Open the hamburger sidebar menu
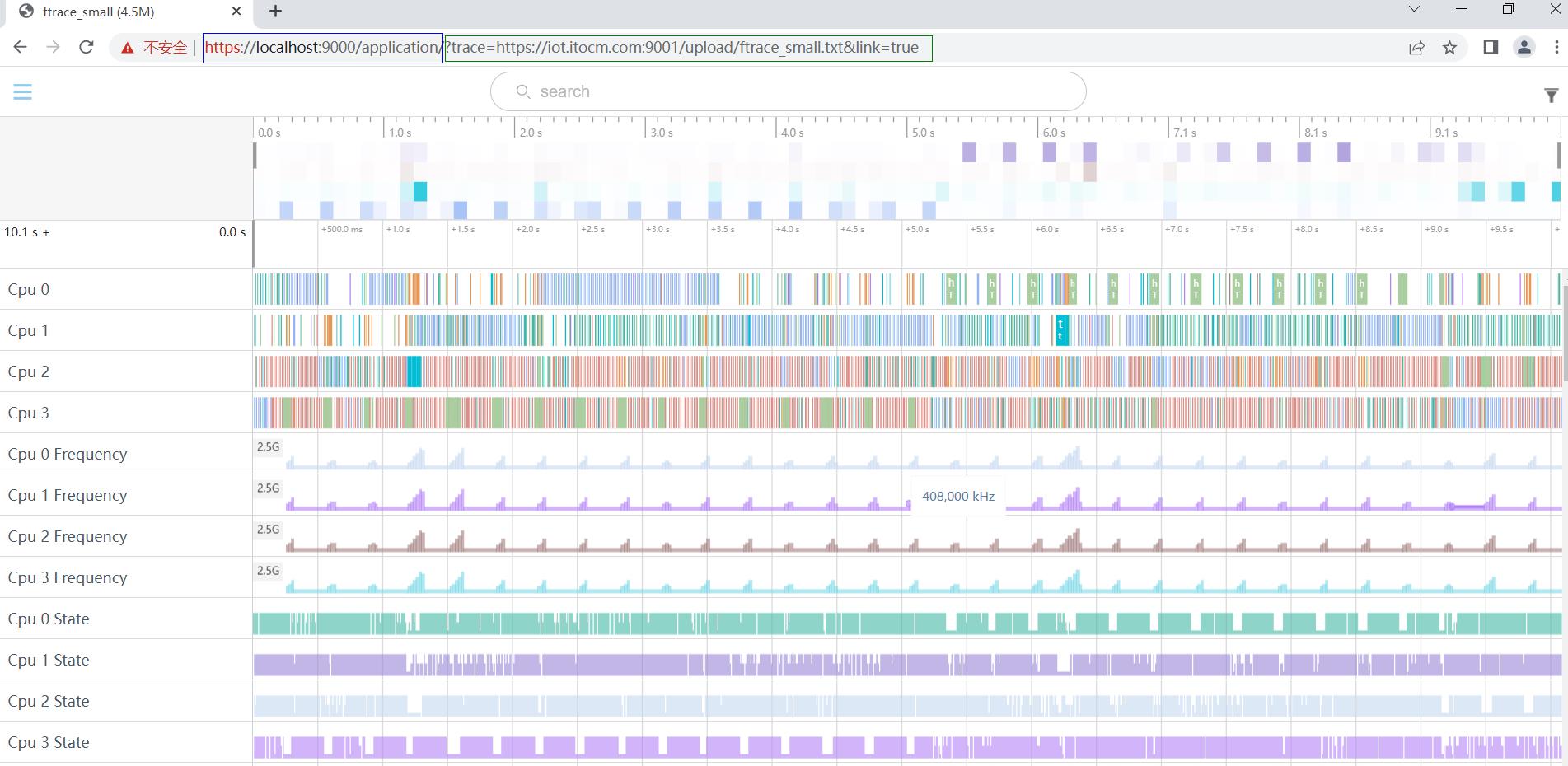This screenshot has height=766, width=1568. pos(22,91)
